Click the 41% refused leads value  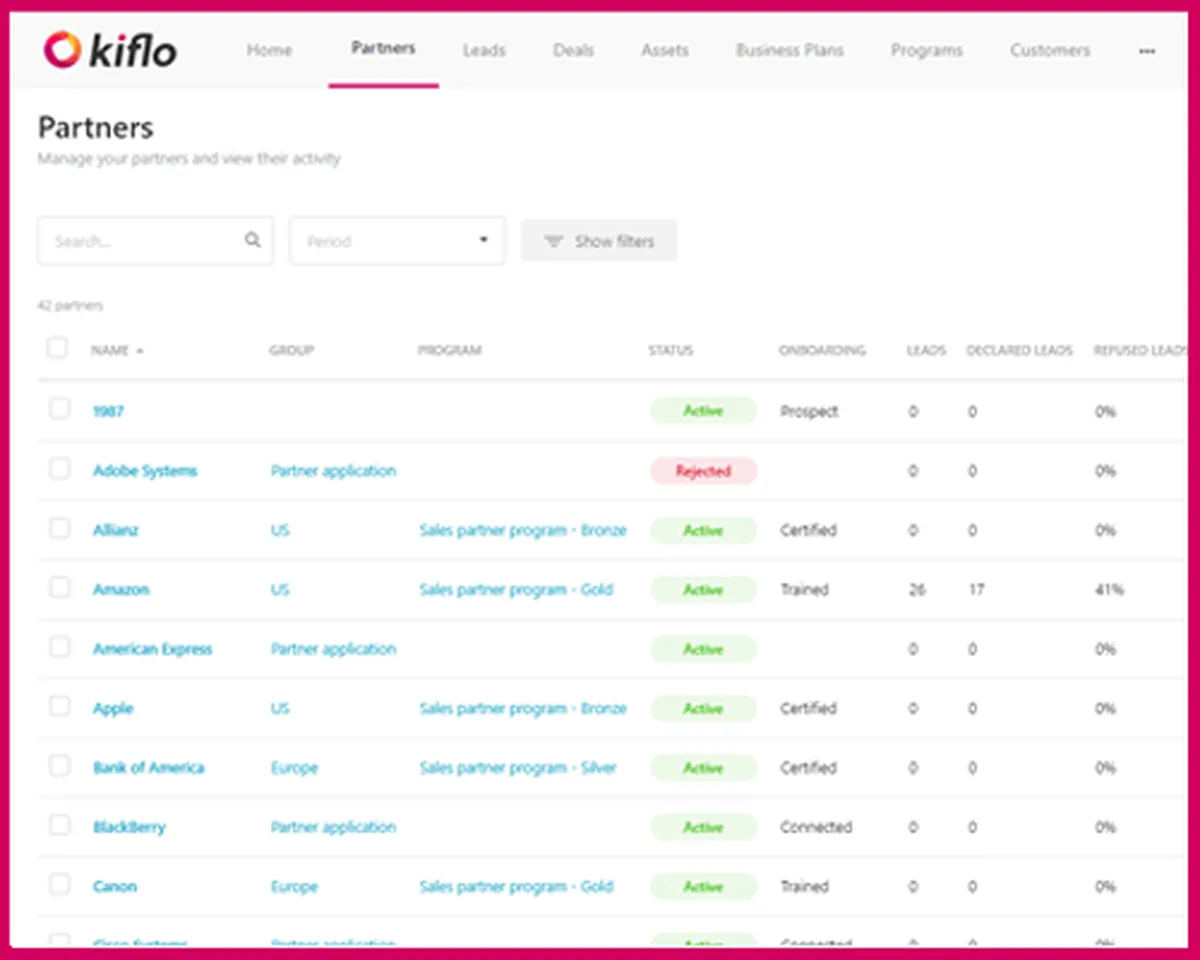pos(1109,590)
